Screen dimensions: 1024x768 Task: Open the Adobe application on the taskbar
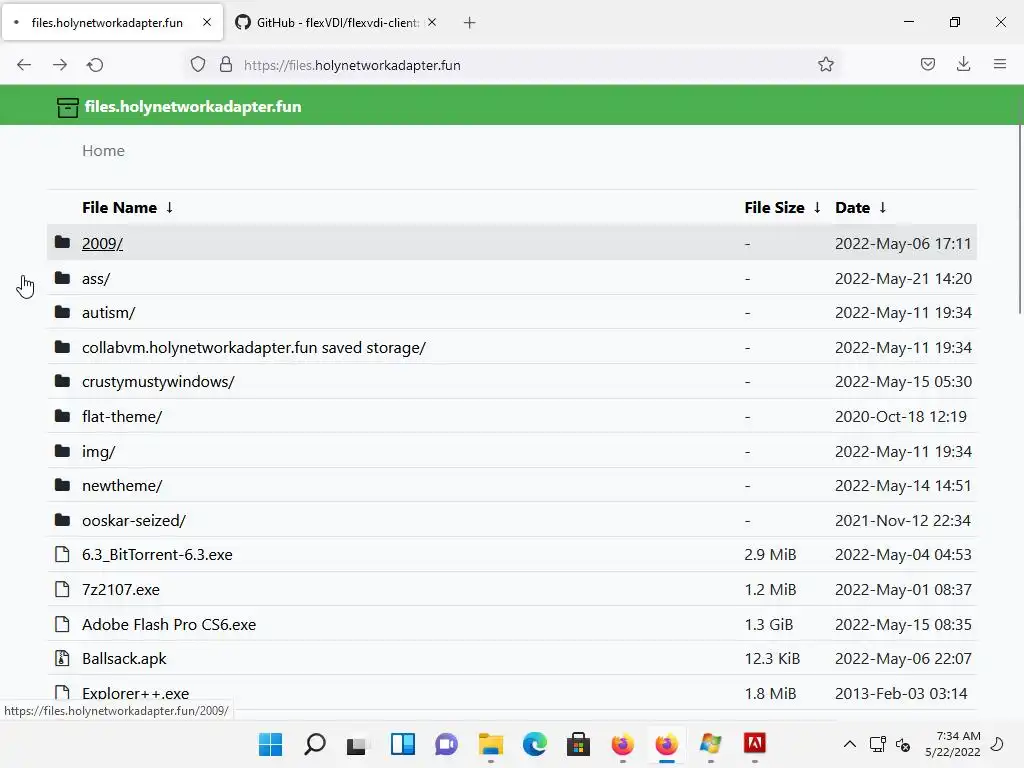(755, 744)
